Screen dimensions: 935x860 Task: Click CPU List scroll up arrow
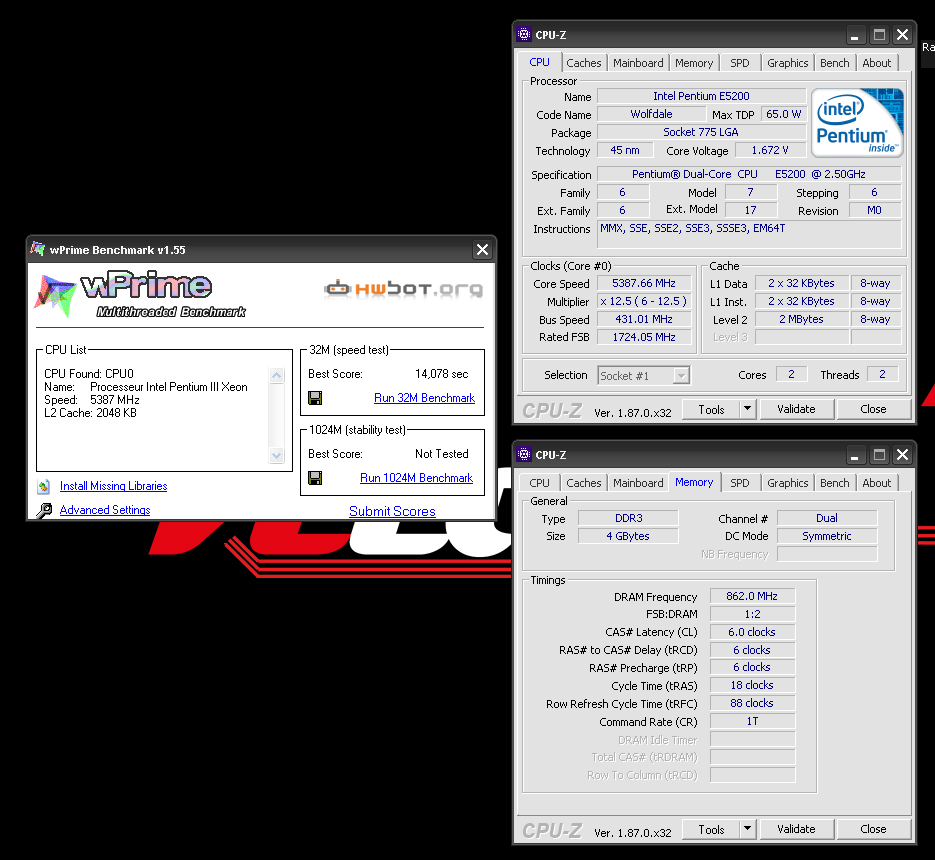[x=276, y=376]
